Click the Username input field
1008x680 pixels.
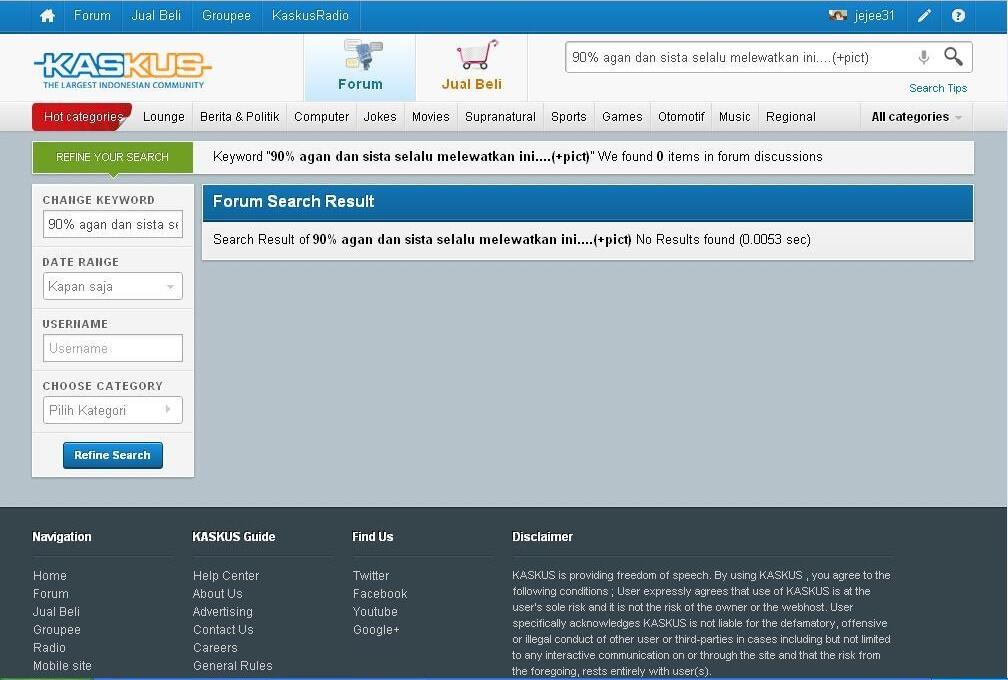[x=112, y=348]
